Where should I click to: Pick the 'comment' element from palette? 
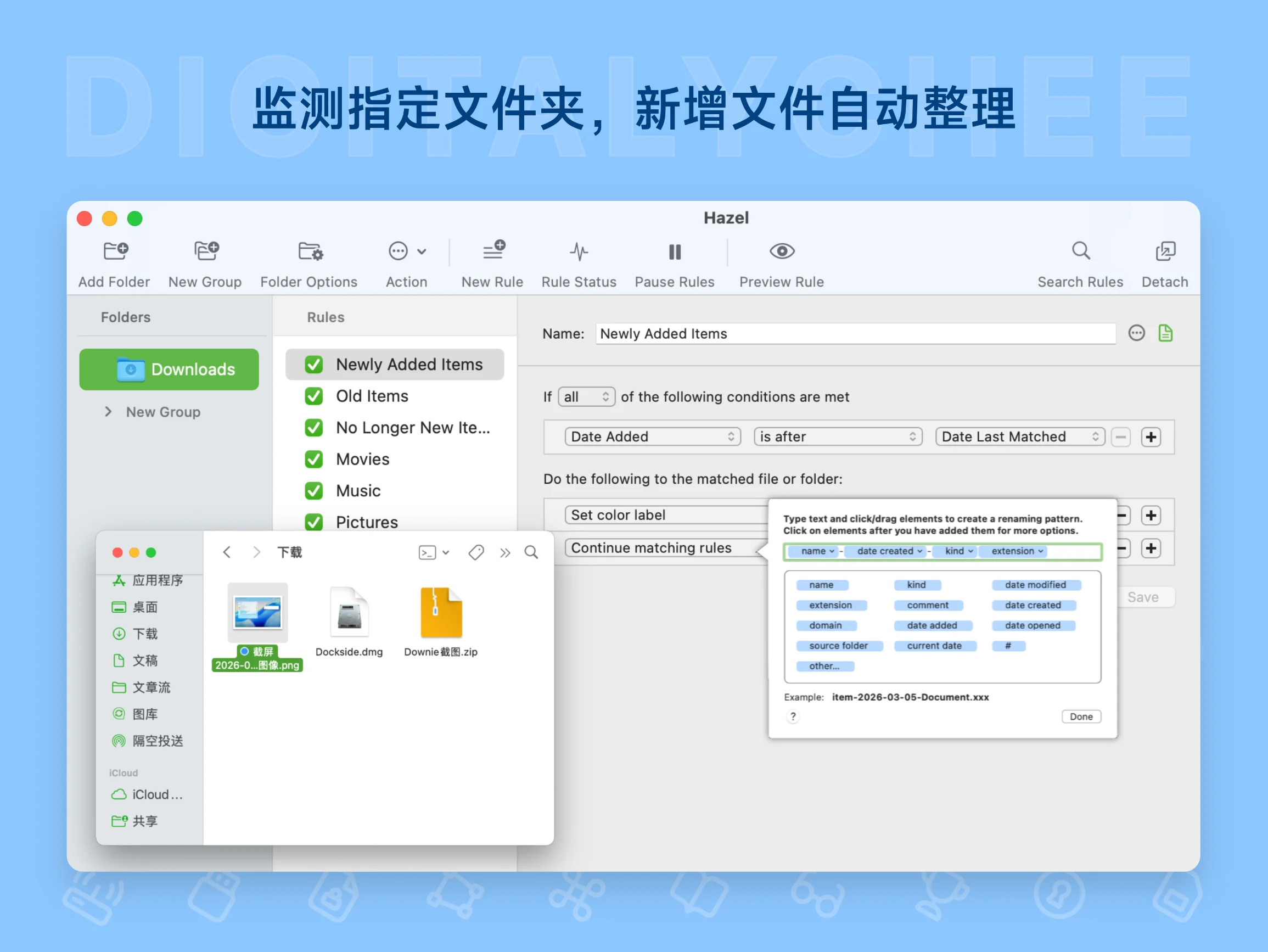tap(928, 605)
